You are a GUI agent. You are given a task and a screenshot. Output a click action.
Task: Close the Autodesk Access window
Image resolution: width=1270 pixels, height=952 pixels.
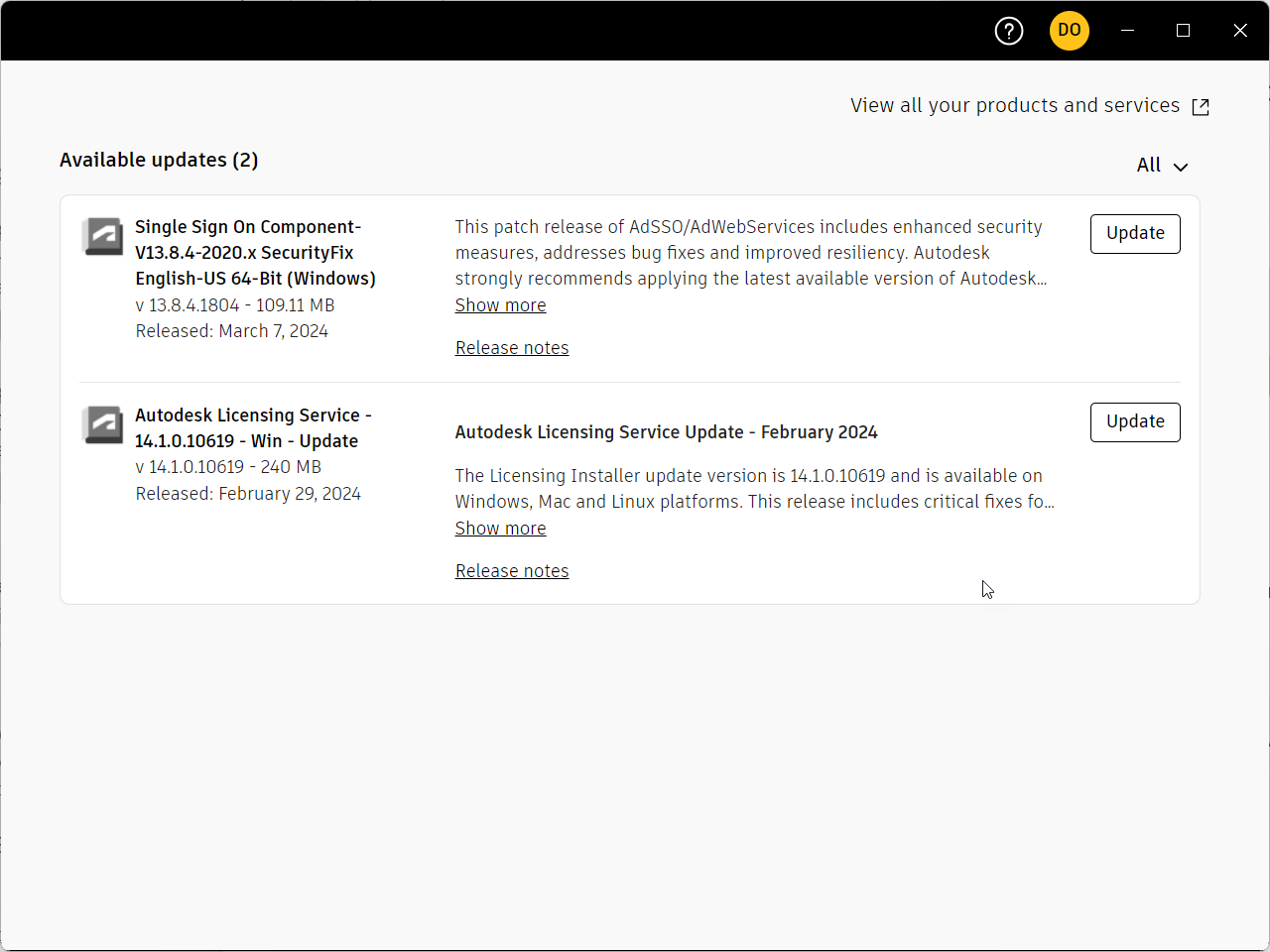pos(1240,31)
